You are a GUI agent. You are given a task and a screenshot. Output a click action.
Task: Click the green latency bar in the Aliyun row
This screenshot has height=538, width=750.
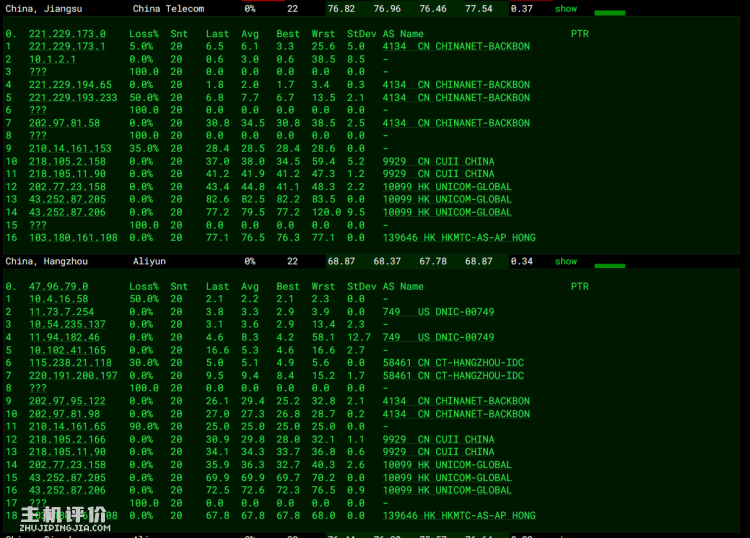tap(610, 265)
